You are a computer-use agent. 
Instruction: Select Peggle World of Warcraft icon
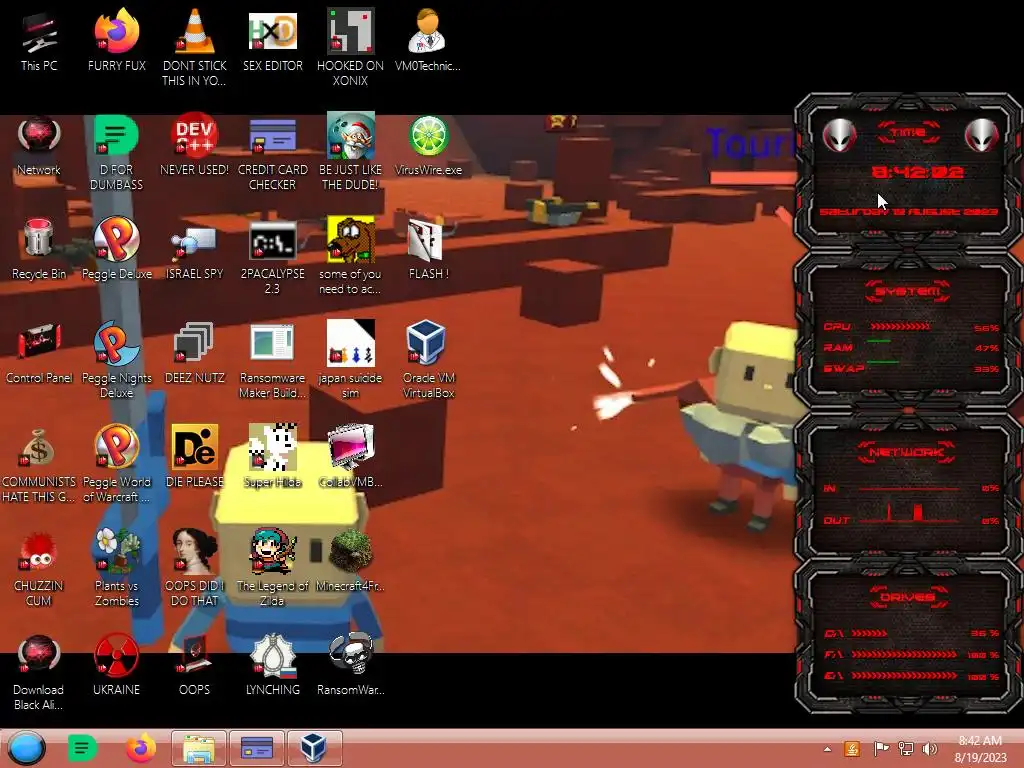117,464
